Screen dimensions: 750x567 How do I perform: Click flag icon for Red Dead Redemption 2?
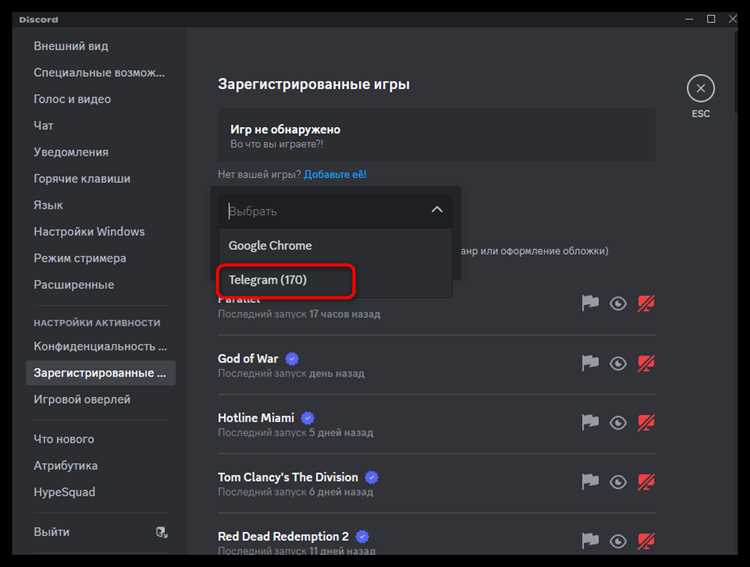click(x=590, y=541)
